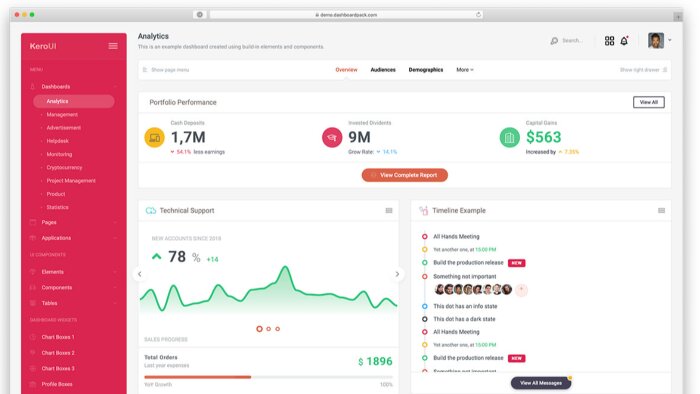Open the apps grid icon in header
Viewport: 700px width, 394px height.
[609, 41]
